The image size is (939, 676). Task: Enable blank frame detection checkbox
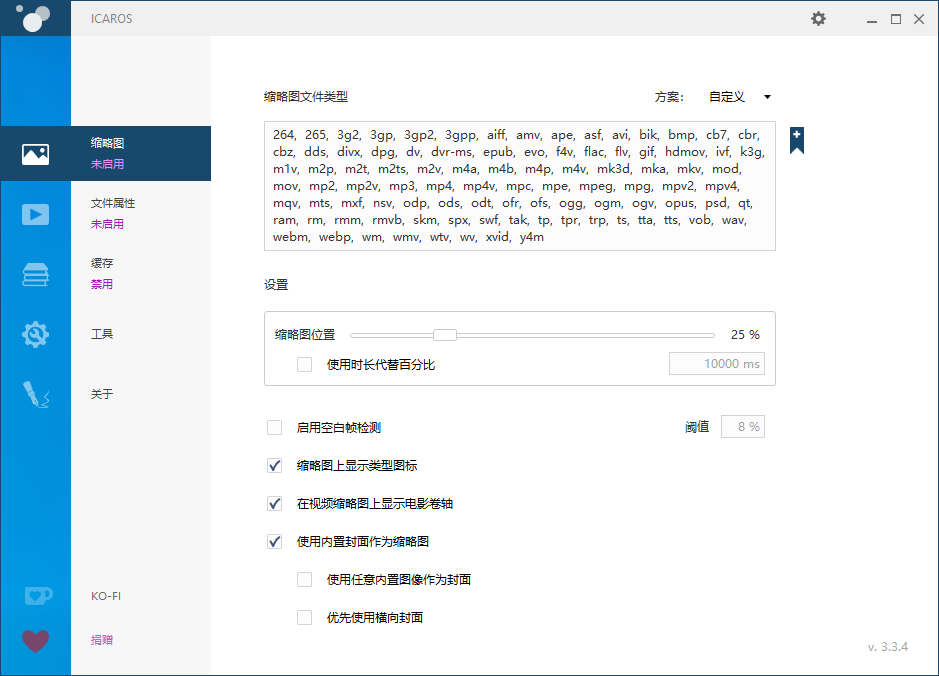point(274,427)
